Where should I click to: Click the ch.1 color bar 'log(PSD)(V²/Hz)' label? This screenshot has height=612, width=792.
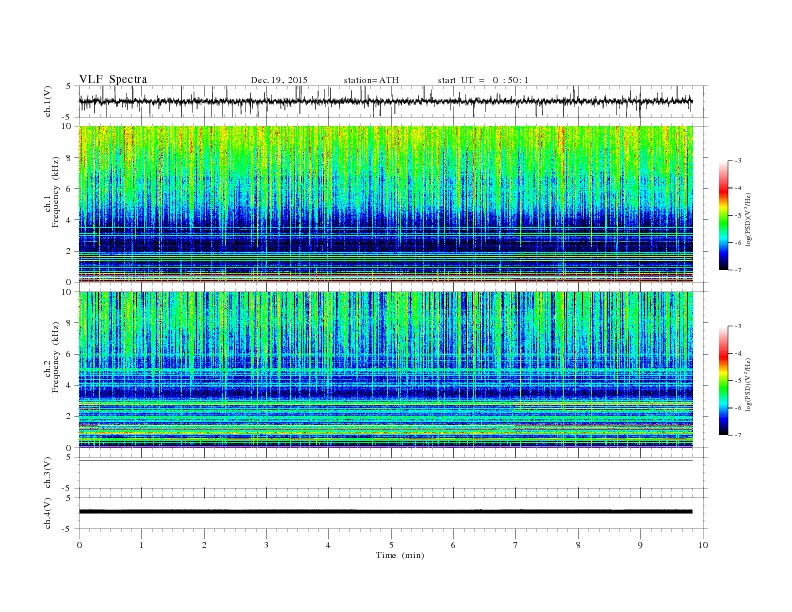tap(749, 220)
